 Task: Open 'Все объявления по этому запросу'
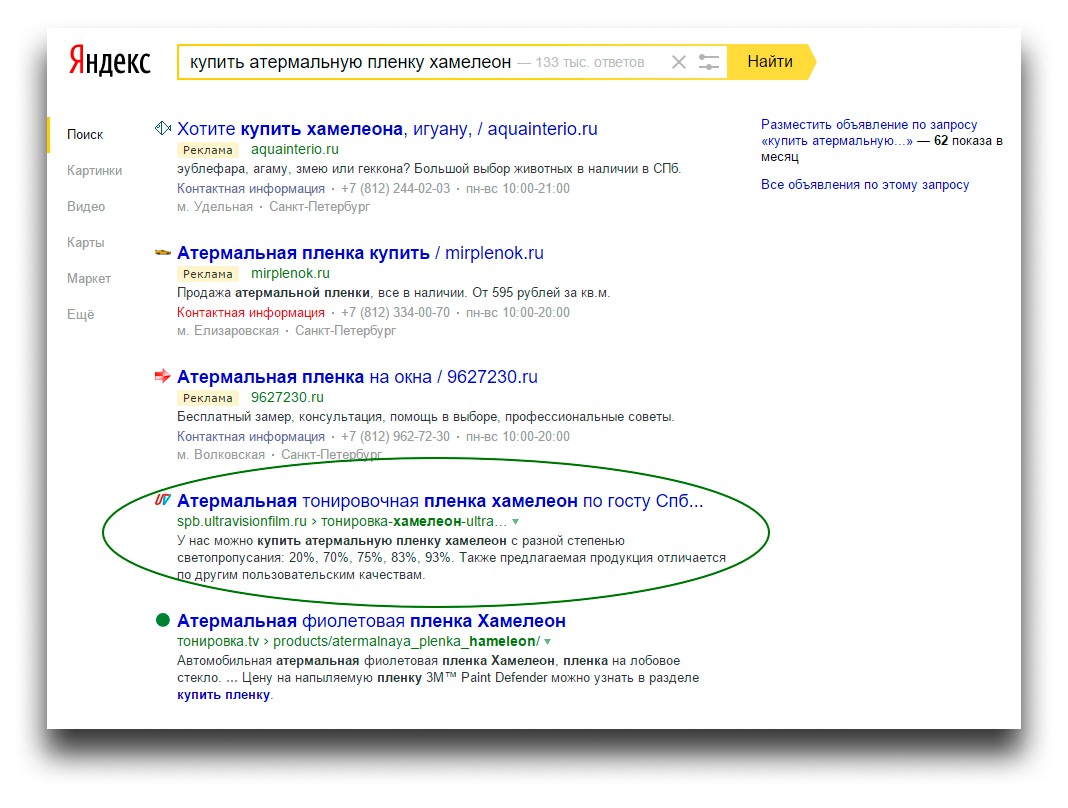pyautogui.click(x=865, y=185)
